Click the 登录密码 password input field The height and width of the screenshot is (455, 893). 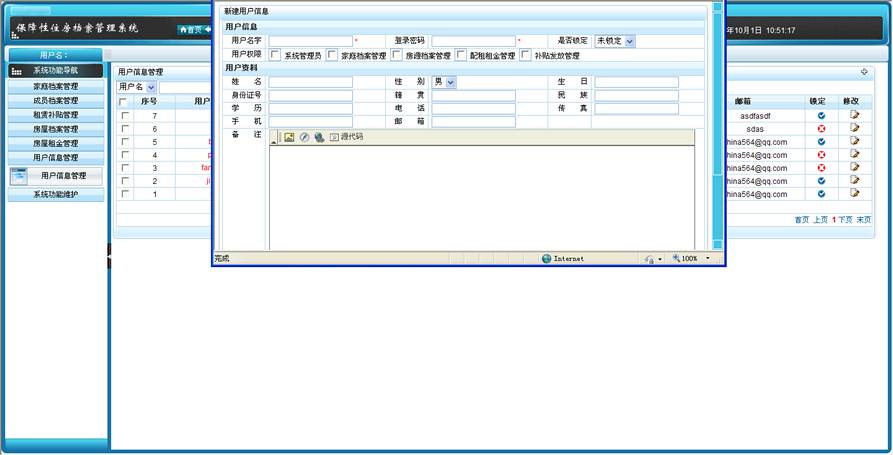[x=473, y=41]
